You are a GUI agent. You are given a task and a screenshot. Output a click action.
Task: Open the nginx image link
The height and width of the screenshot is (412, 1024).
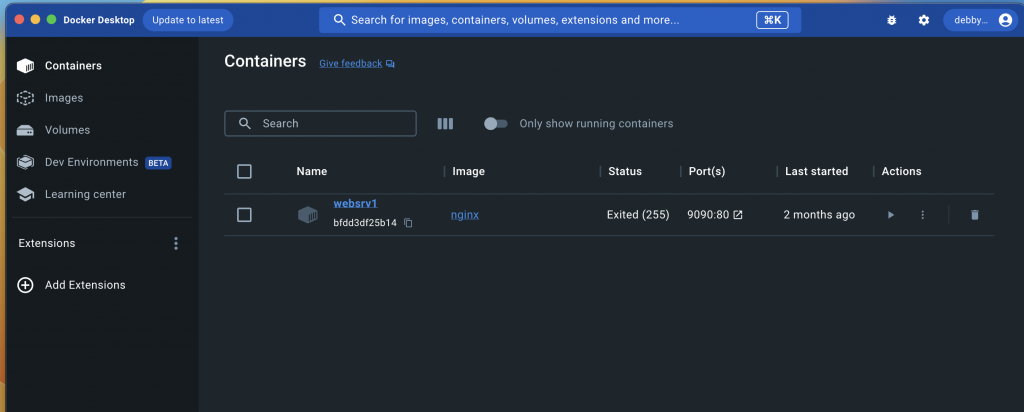465,215
